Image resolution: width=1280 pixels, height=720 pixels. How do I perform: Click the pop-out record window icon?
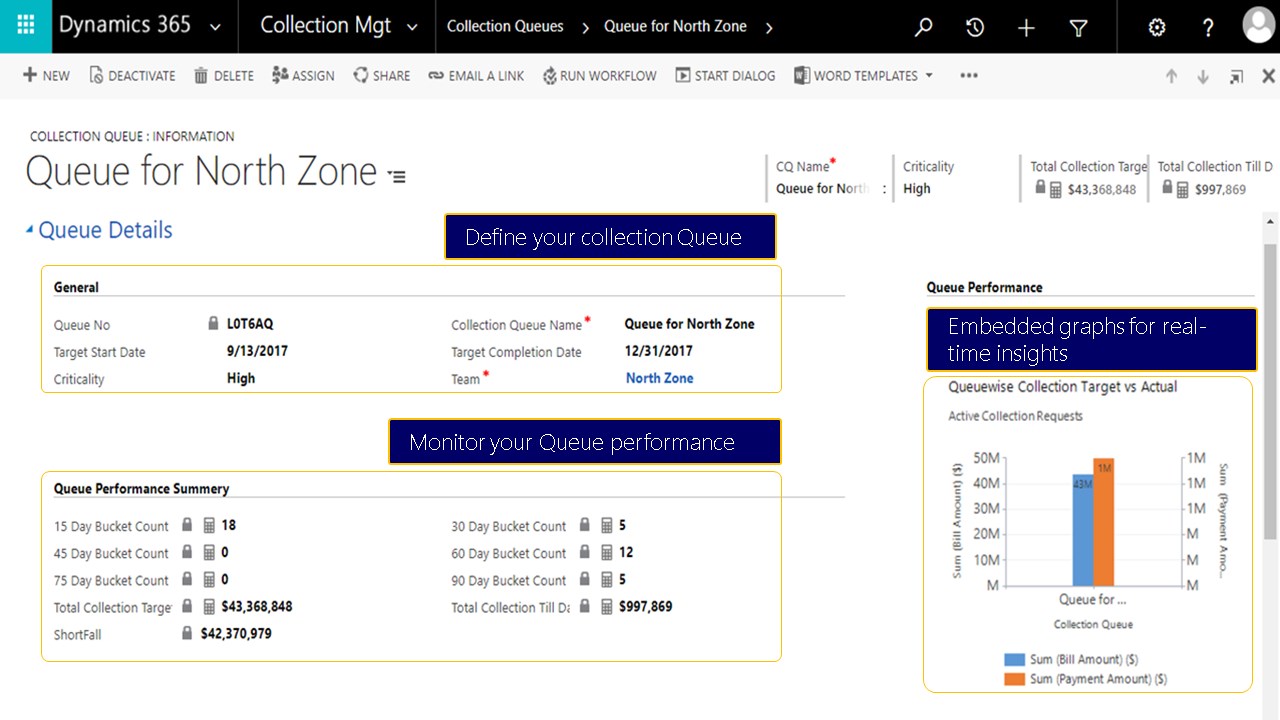(x=1237, y=76)
